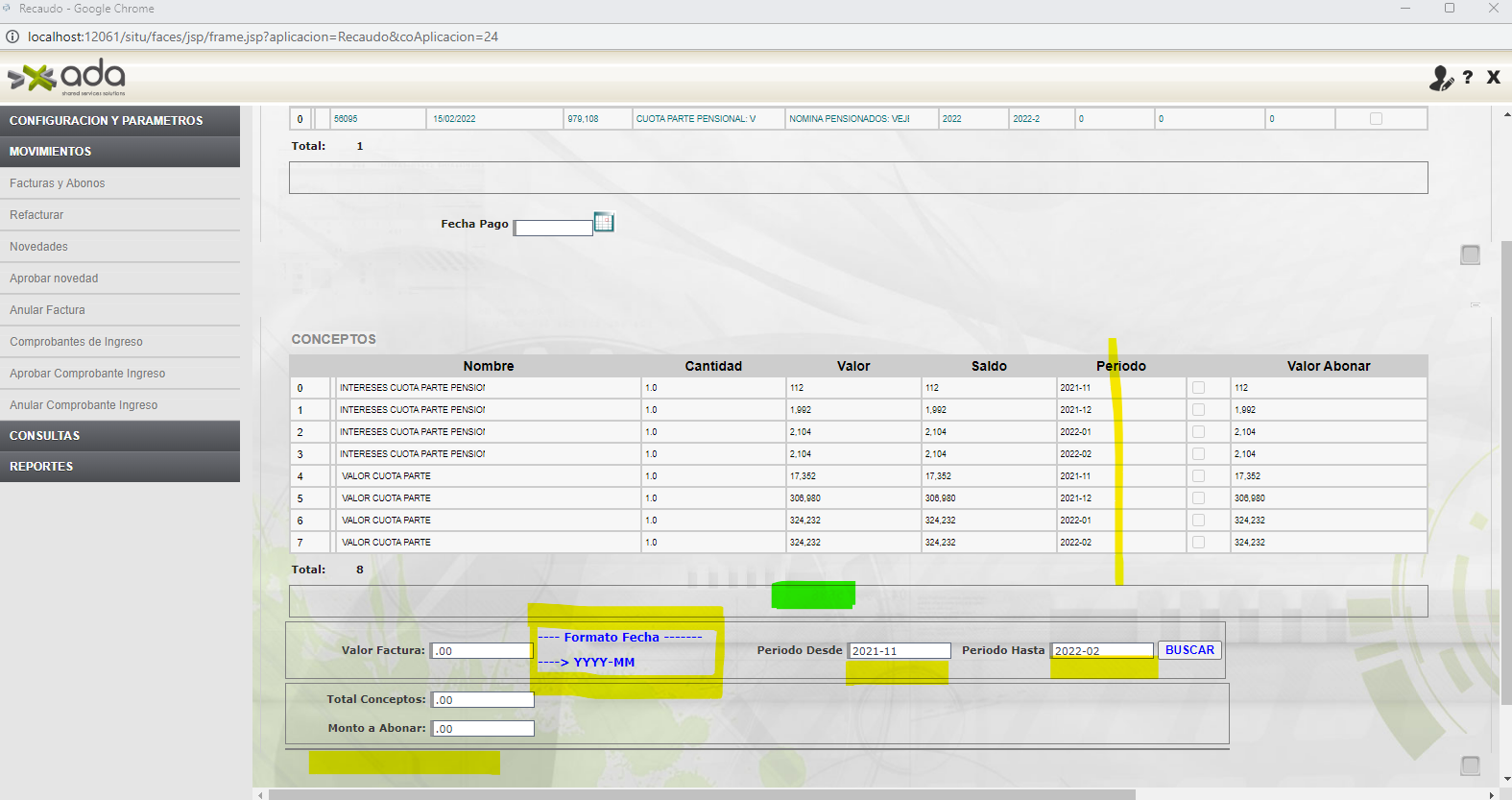The width and height of the screenshot is (1512, 800).
Task: View site information icon in address bar
Action: (12, 36)
